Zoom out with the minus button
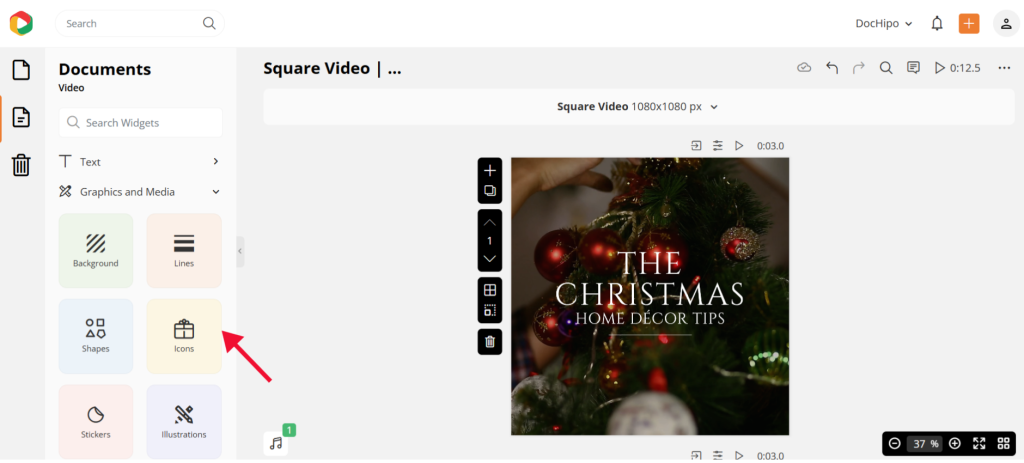Screen dimensions: 1024x463 coord(895,443)
